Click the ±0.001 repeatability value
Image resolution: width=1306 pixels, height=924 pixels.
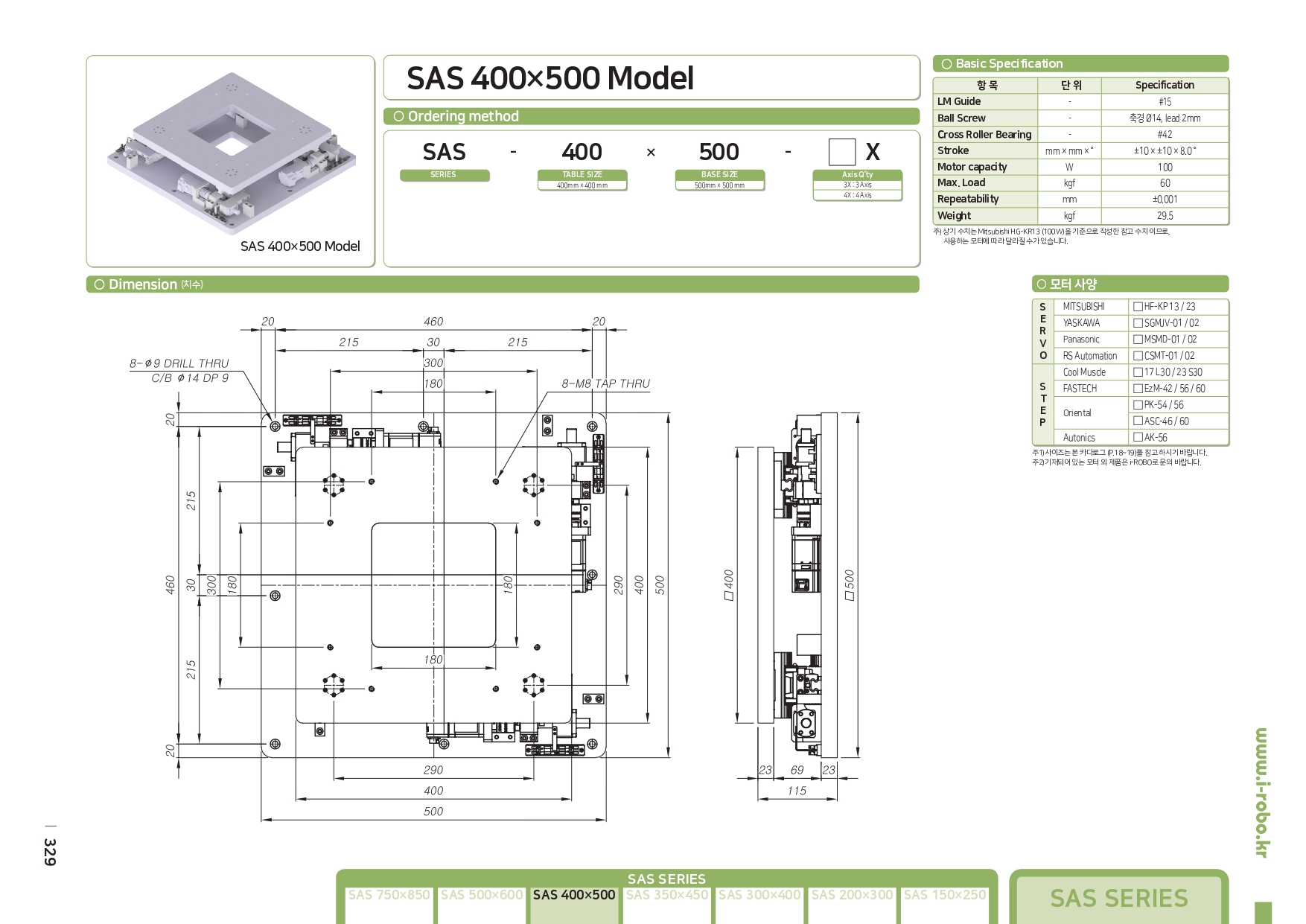[1165, 200]
